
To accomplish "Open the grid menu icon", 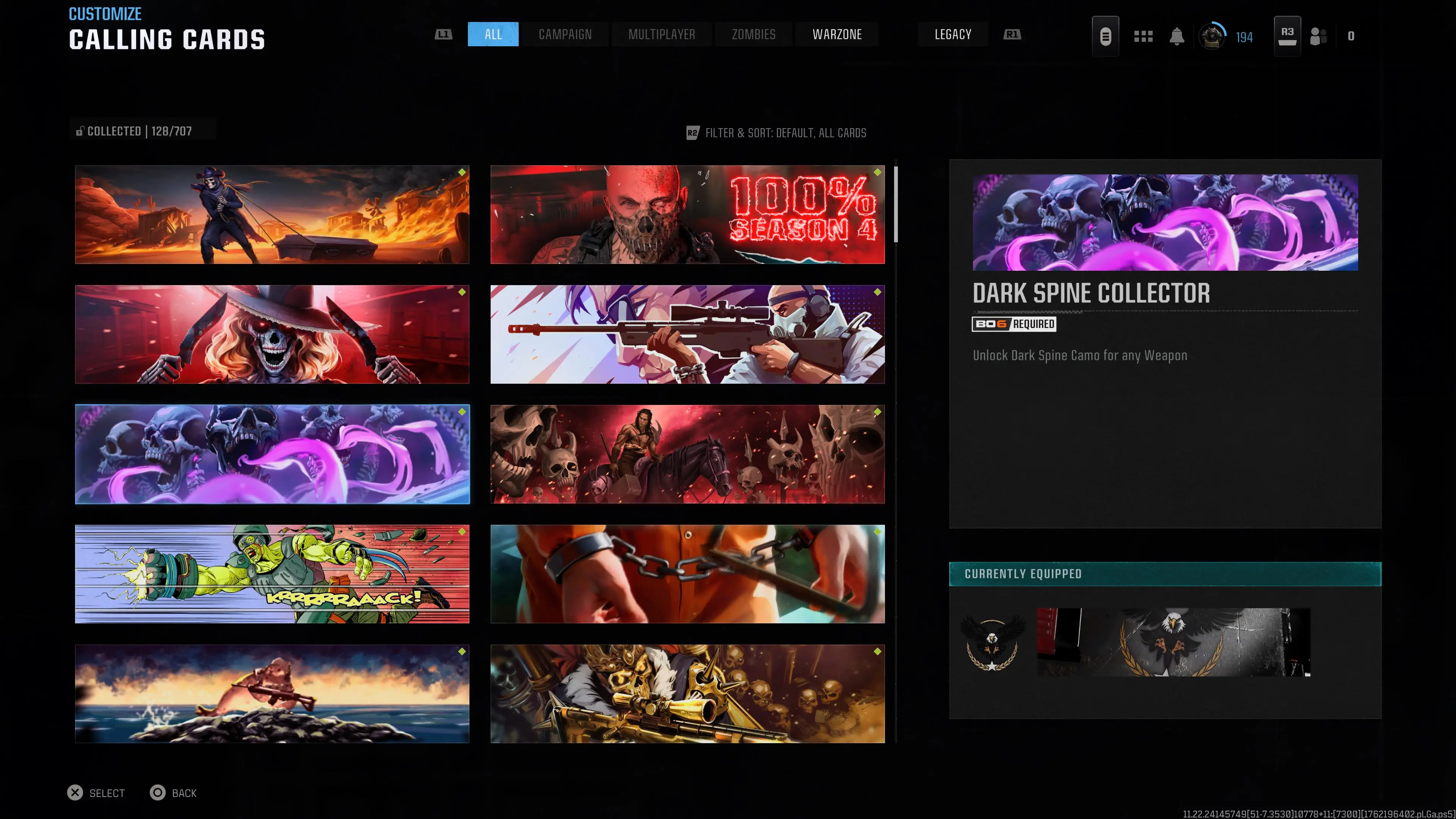I will pyautogui.click(x=1143, y=36).
